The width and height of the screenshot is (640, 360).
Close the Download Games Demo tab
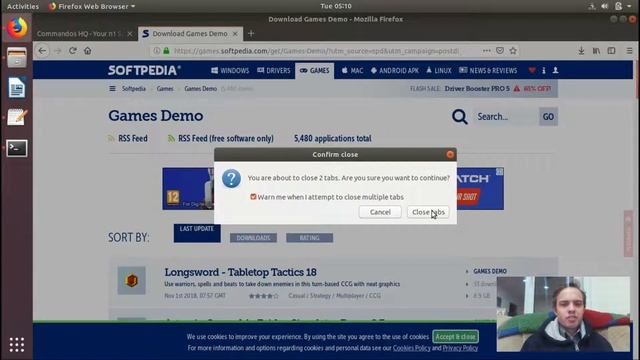[235, 34]
